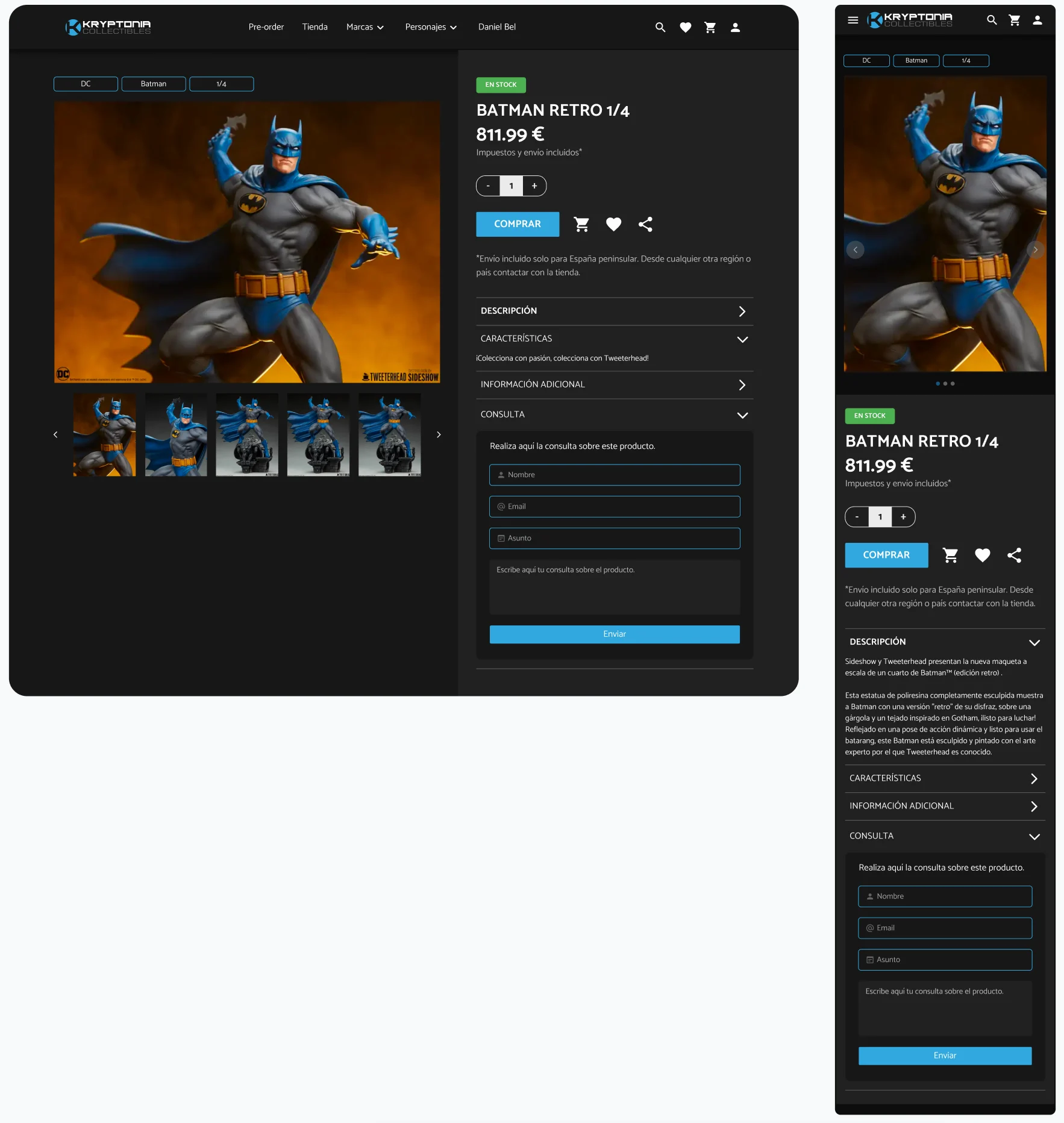This screenshot has height=1123, width=1064.
Task: Expand INFORMACIÓN ADICIONAL in mobile view
Action: pyautogui.click(x=945, y=806)
